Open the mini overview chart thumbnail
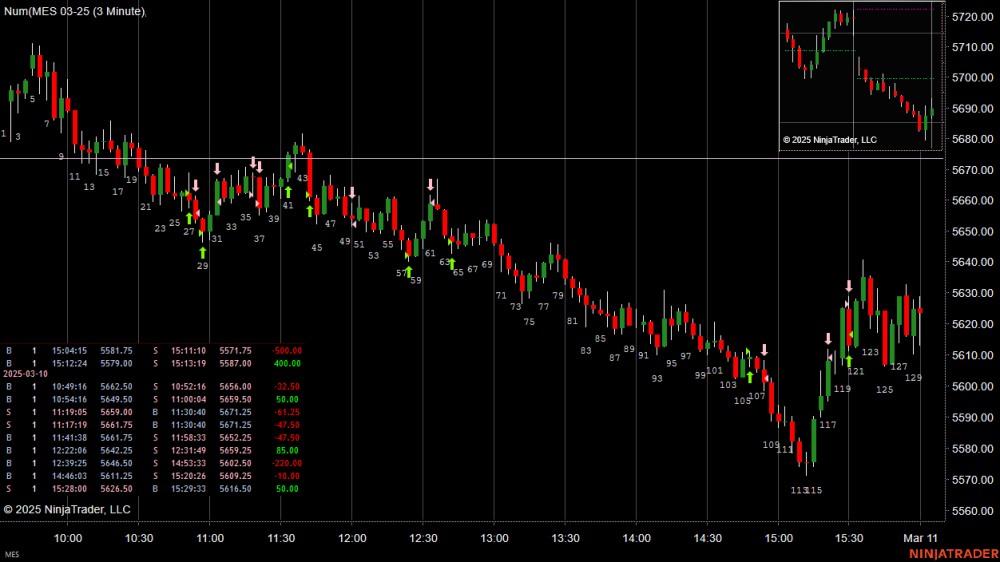 [x=855, y=76]
